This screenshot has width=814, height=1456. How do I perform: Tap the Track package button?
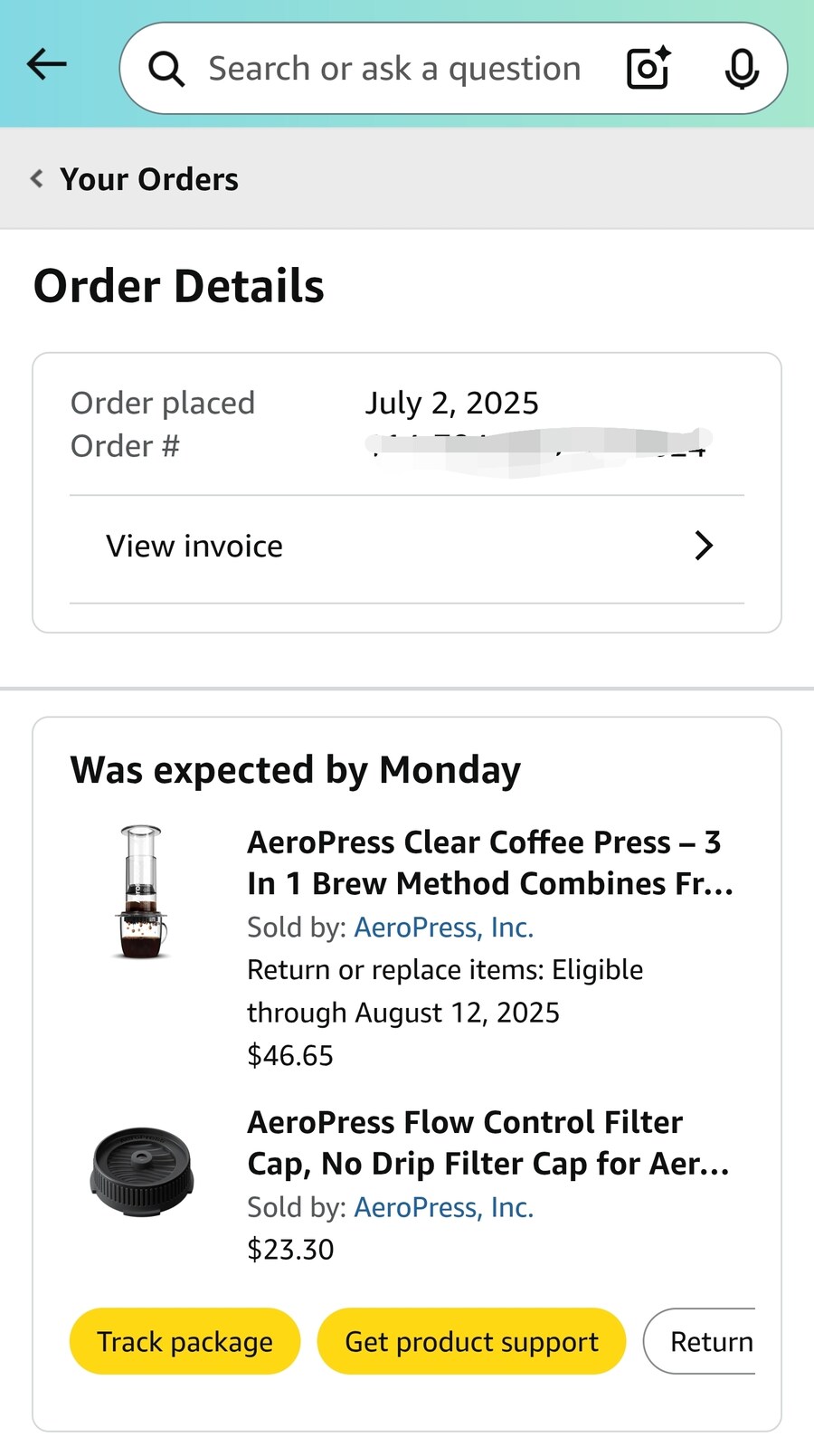tap(185, 1341)
